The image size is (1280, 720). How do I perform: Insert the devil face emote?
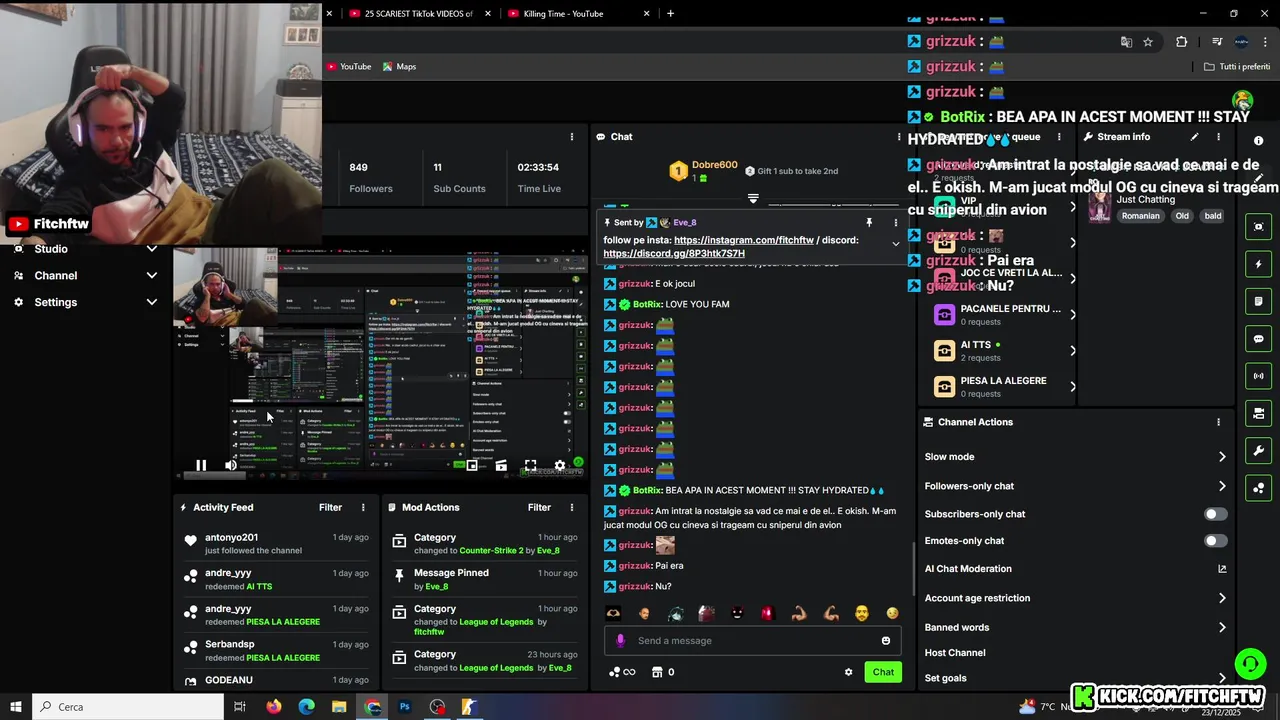pyautogui.click(x=737, y=613)
